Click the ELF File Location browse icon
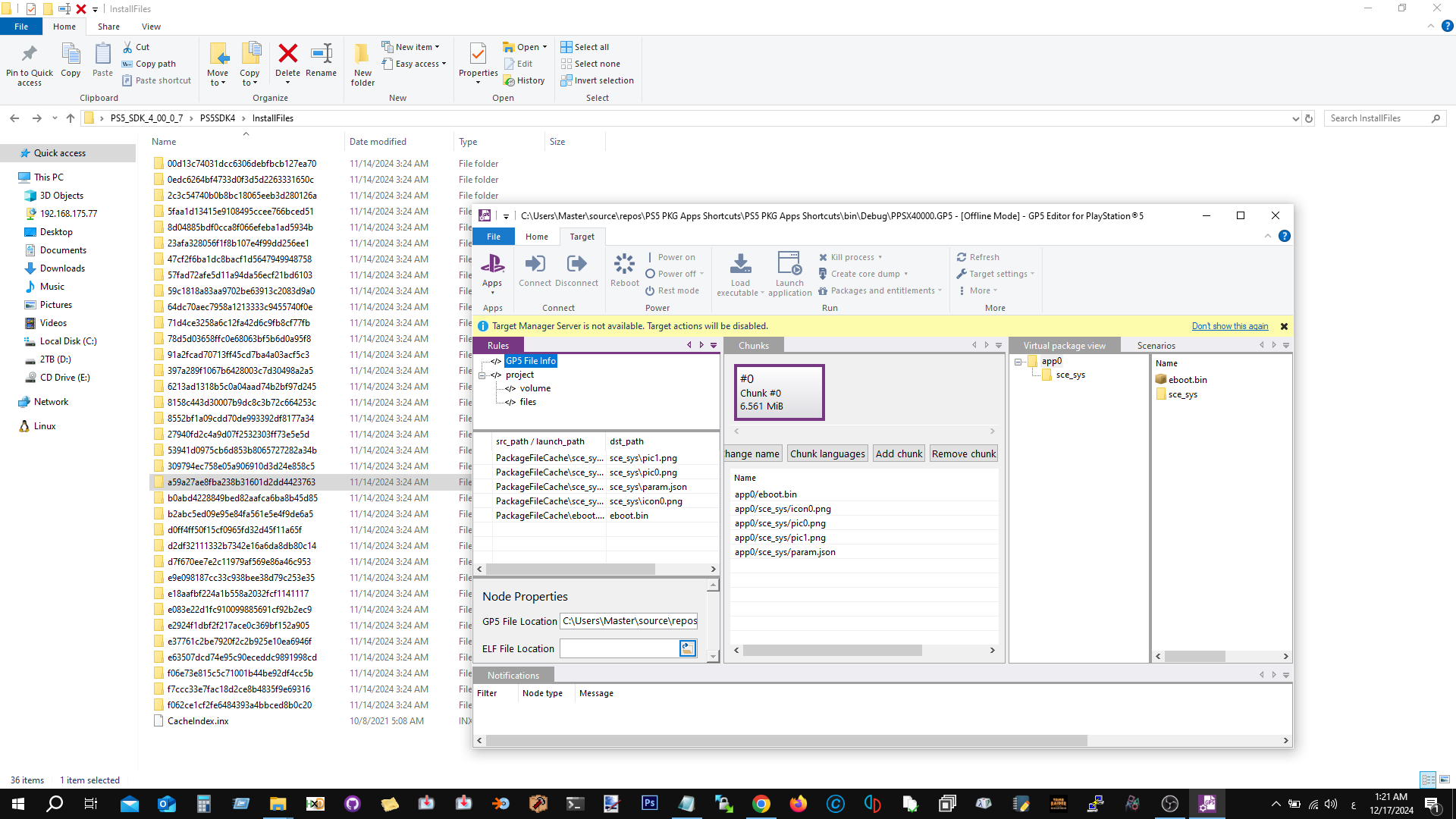The image size is (1456, 819). click(687, 648)
